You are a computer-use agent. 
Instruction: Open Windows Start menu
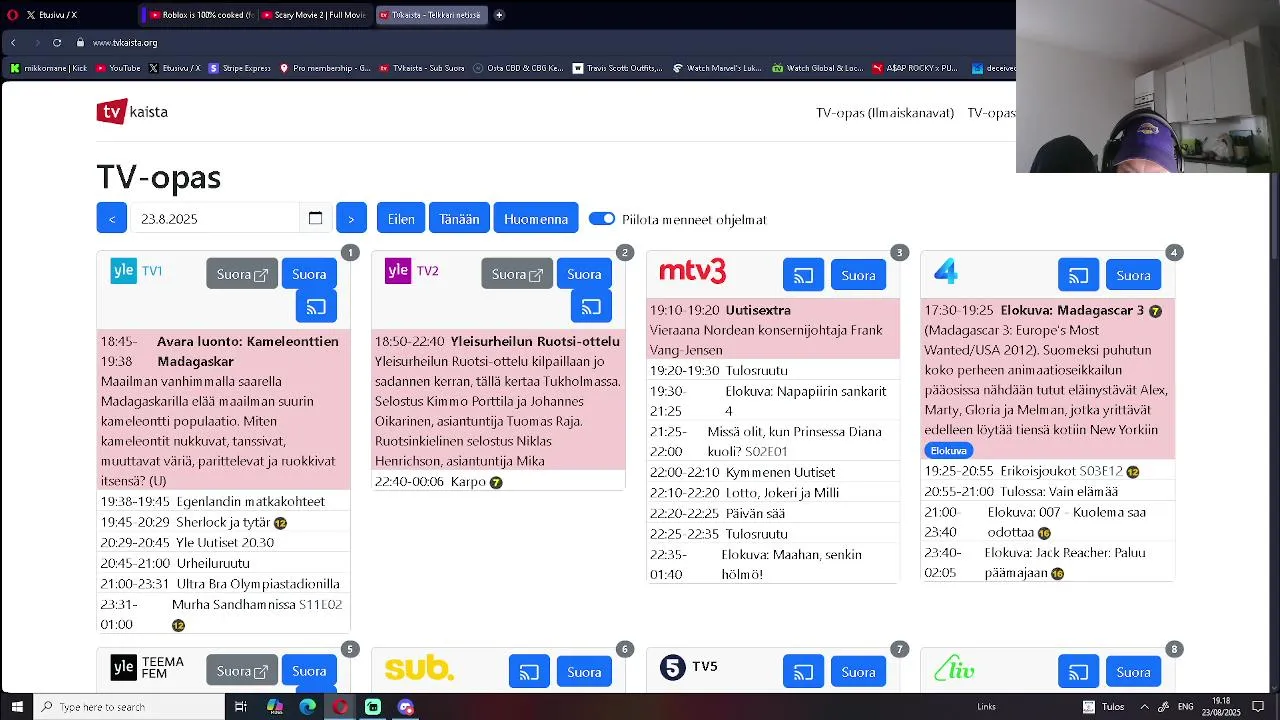[17, 707]
